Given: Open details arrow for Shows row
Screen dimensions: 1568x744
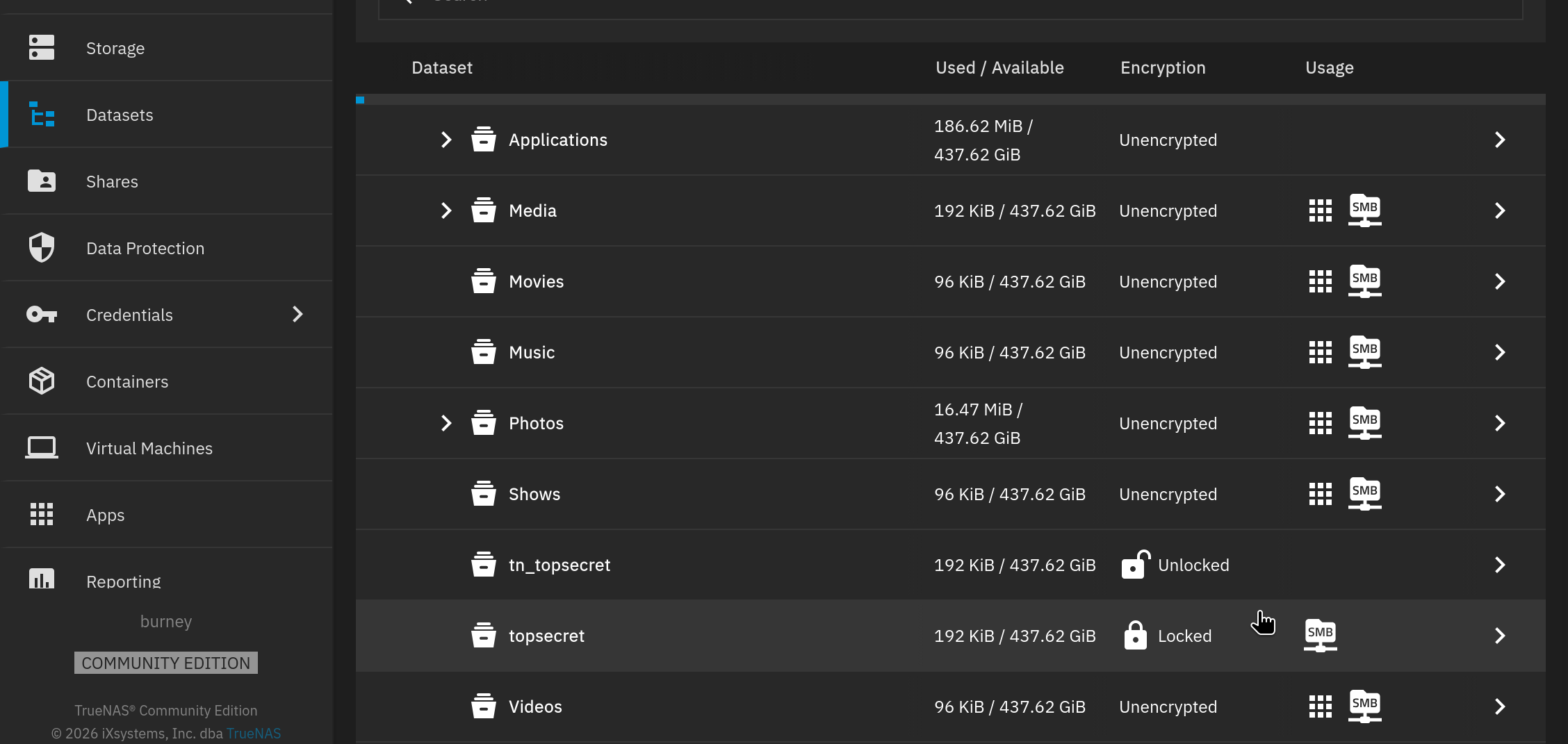Looking at the screenshot, I should tap(1500, 494).
